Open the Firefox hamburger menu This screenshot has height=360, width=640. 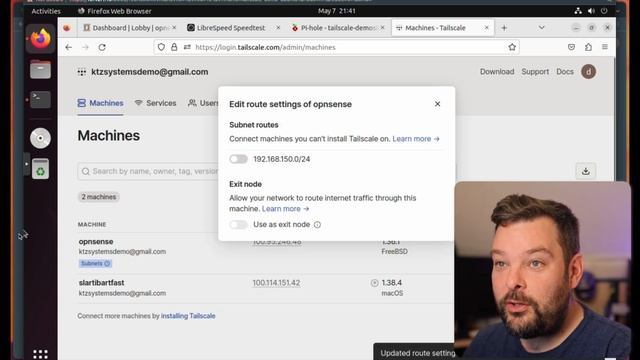click(x=605, y=47)
